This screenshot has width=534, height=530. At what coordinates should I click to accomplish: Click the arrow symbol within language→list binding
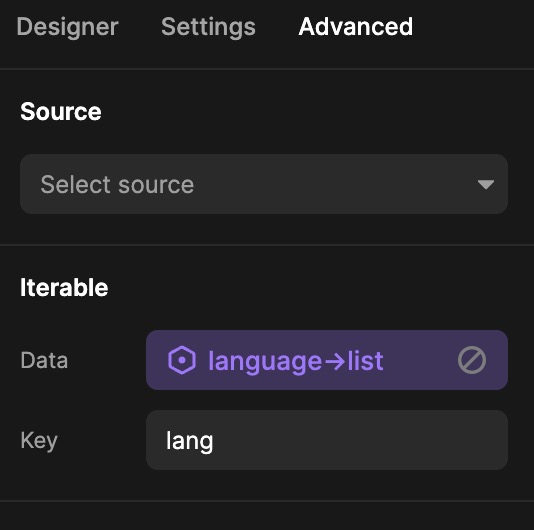coord(334,362)
